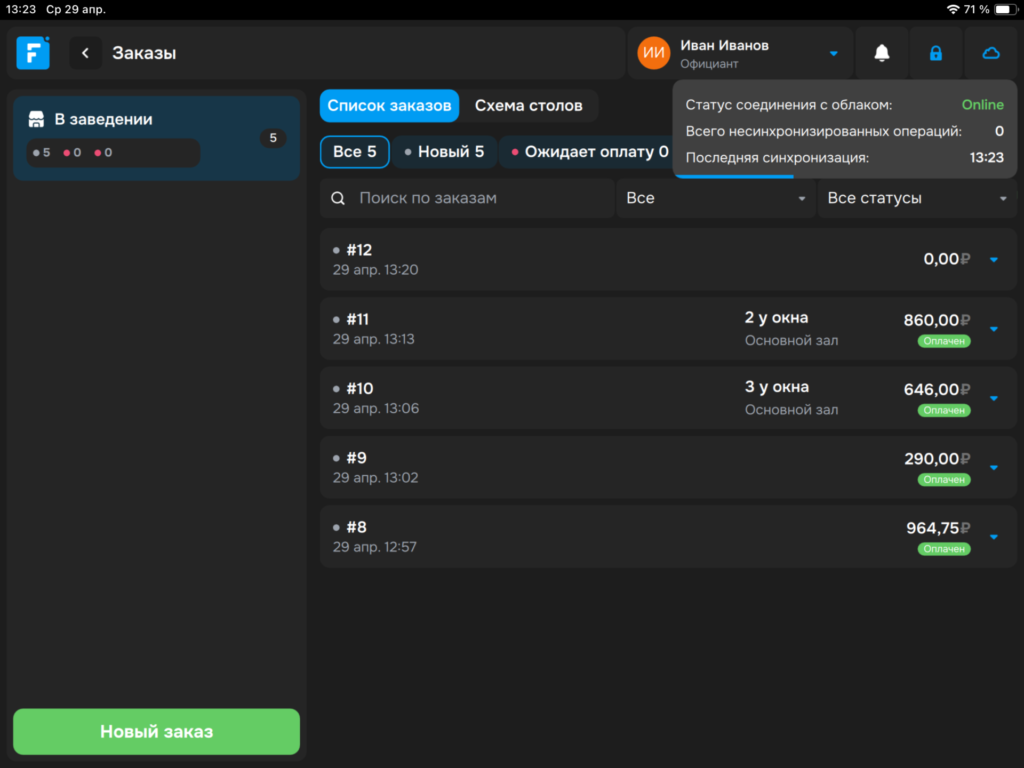Click the "Заказы" page title
Viewport: 1024px width, 768px height.
pyautogui.click(x=144, y=53)
